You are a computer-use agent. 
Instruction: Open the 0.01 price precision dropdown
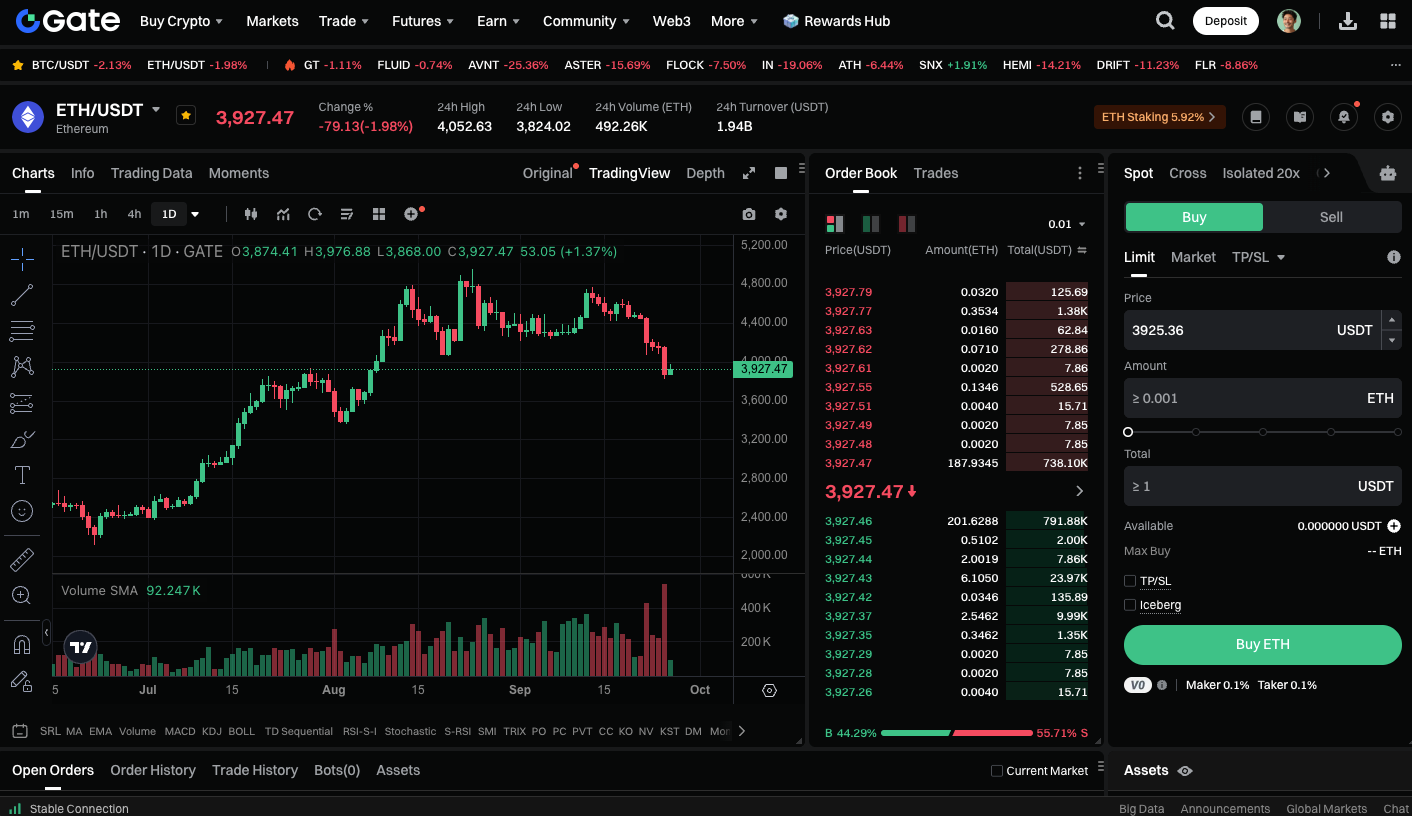1067,224
